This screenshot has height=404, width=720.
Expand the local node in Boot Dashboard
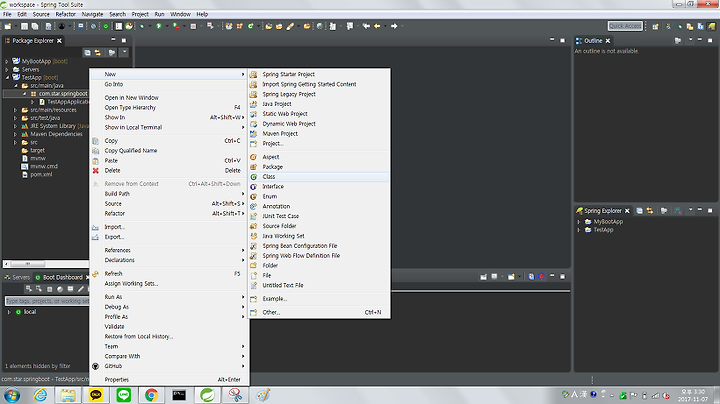tap(9, 312)
